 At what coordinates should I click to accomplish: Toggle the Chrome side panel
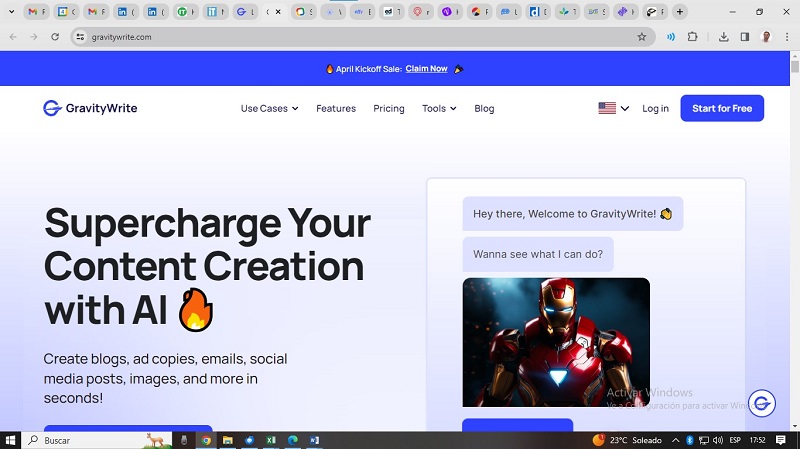(745, 37)
